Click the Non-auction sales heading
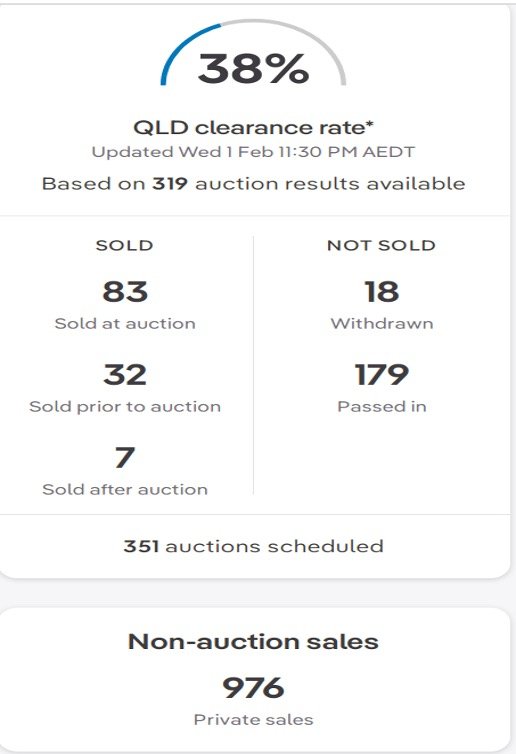516x754 pixels. click(x=253, y=642)
